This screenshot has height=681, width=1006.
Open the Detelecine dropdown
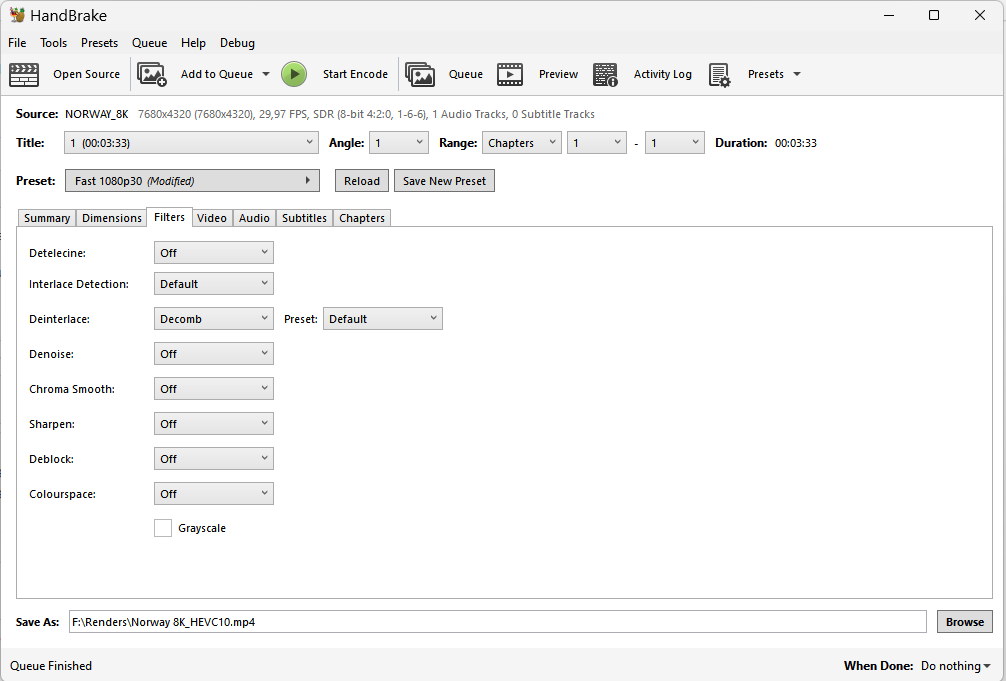[214, 253]
